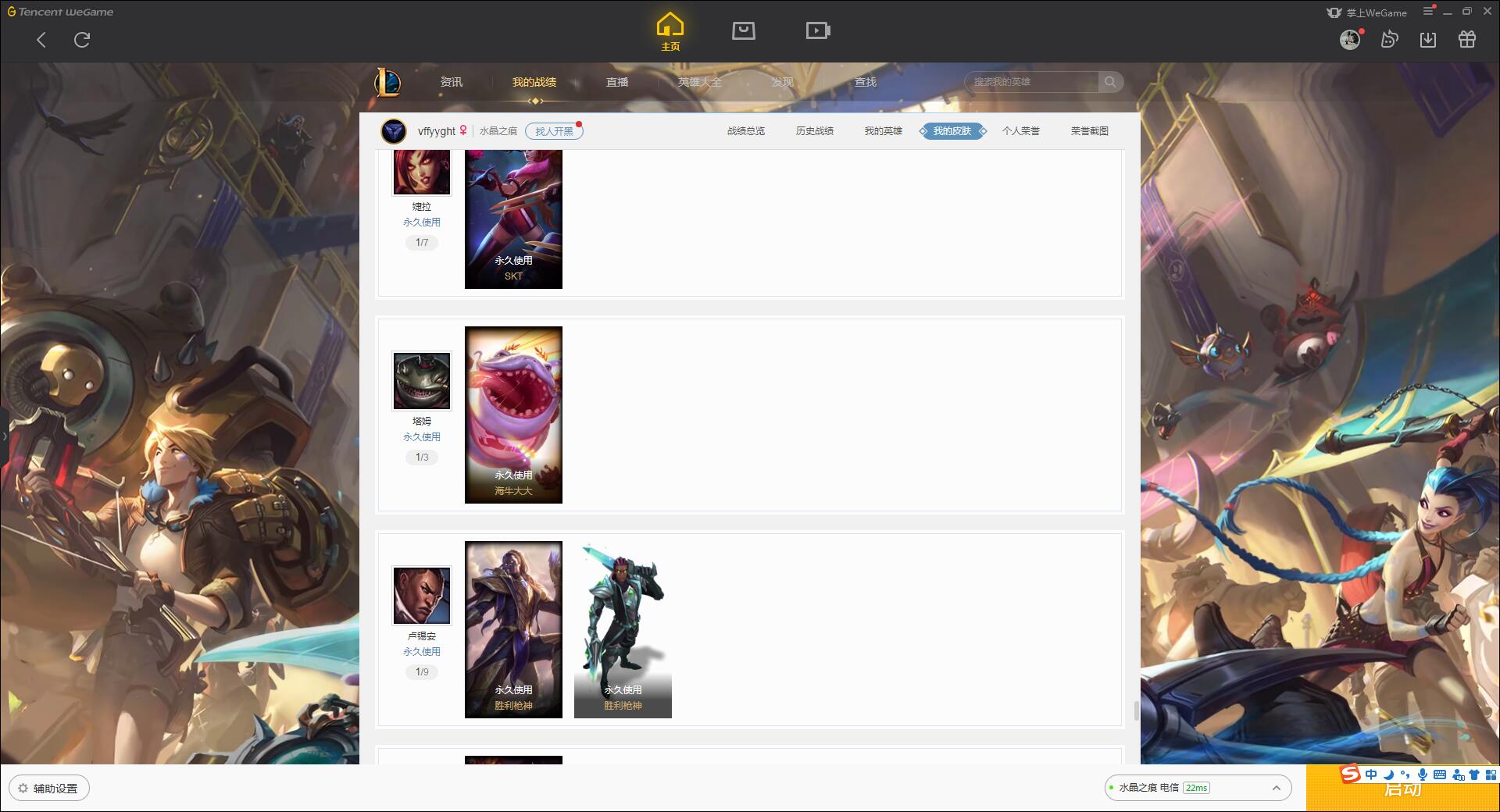Screen dimensions: 1500x812
Task: Go to the 主页 home icon
Action: tap(670, 32)
